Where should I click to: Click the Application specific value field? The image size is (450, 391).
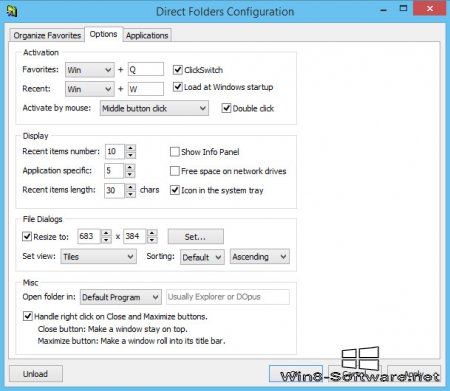click(x=114, y=171)
